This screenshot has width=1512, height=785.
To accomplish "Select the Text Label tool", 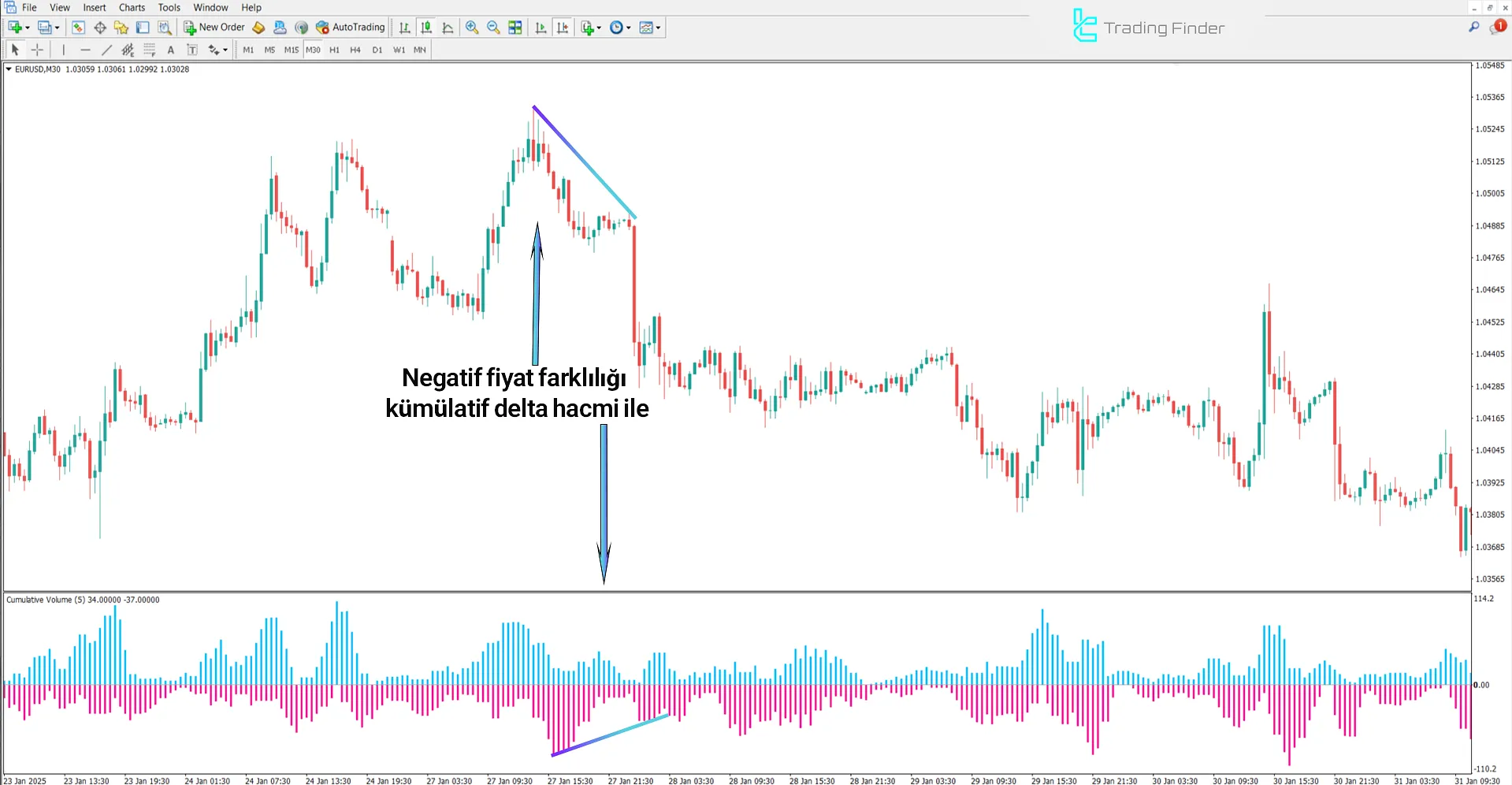I will point(191,50).
